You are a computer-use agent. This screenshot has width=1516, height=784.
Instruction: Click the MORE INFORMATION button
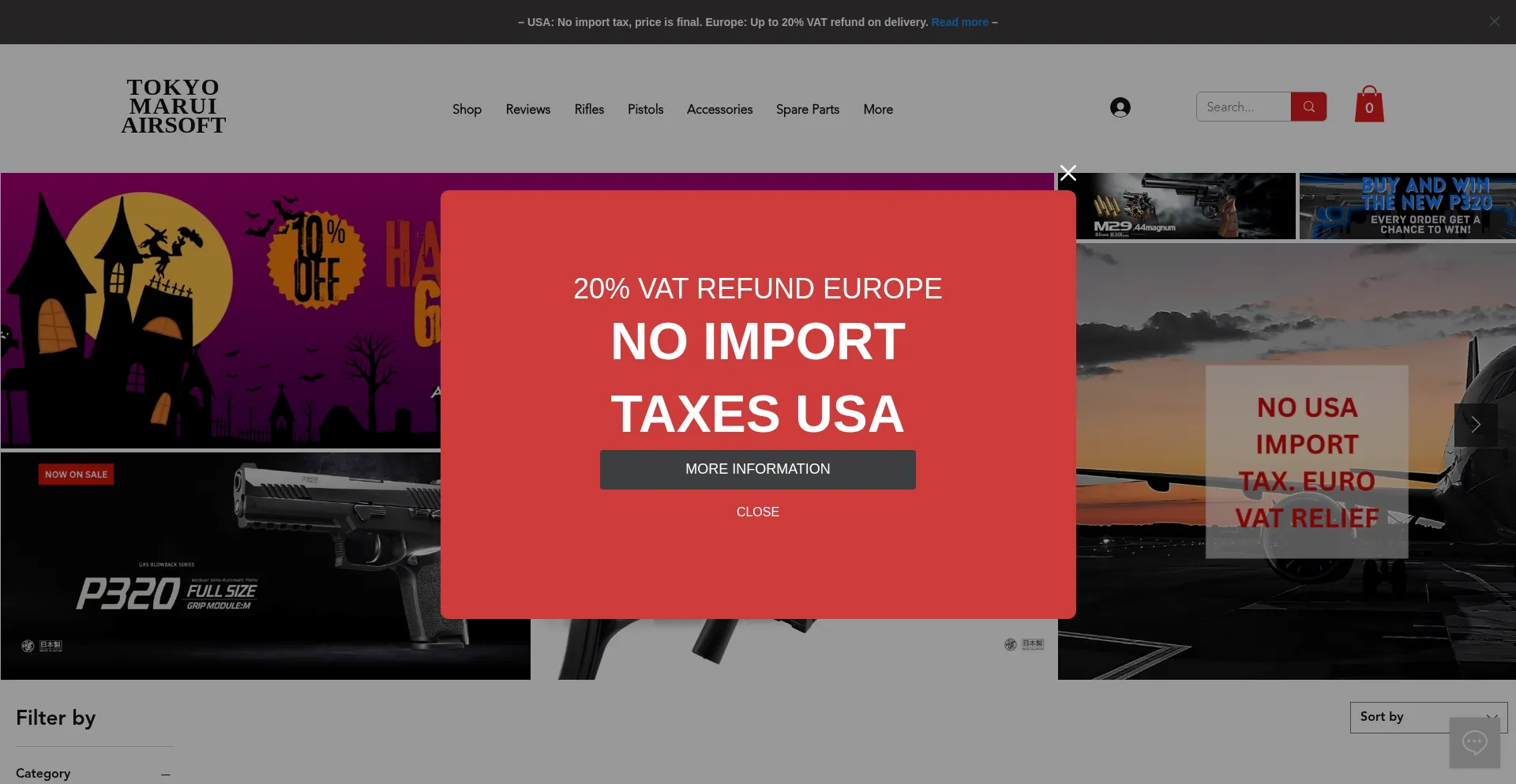pos(758,470)
